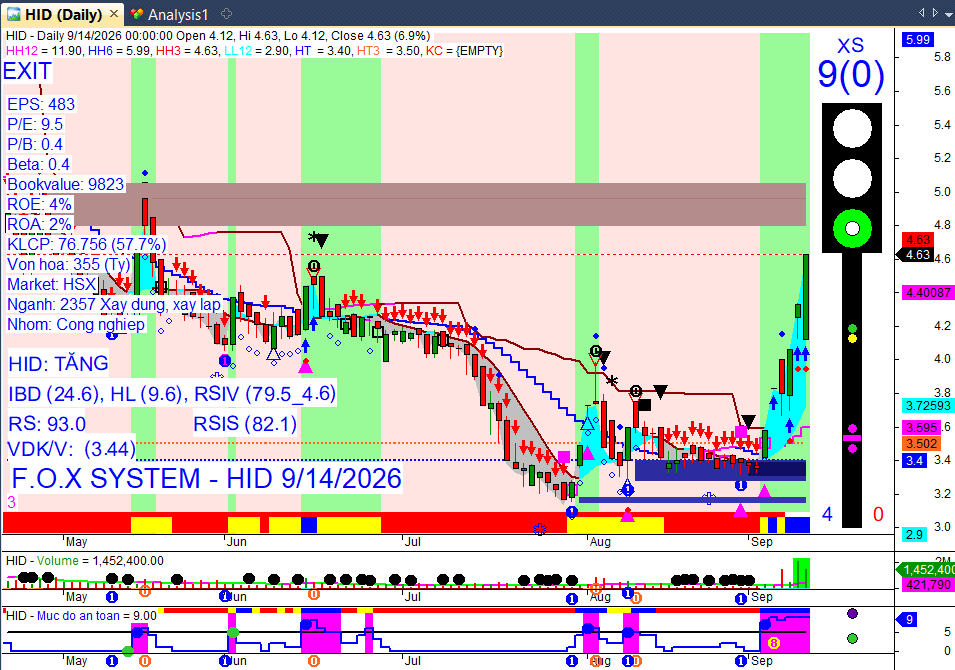This screenshot has width=955, height=670.
Task: Click the purple dot in safety pane
Action: coord(852,614)
